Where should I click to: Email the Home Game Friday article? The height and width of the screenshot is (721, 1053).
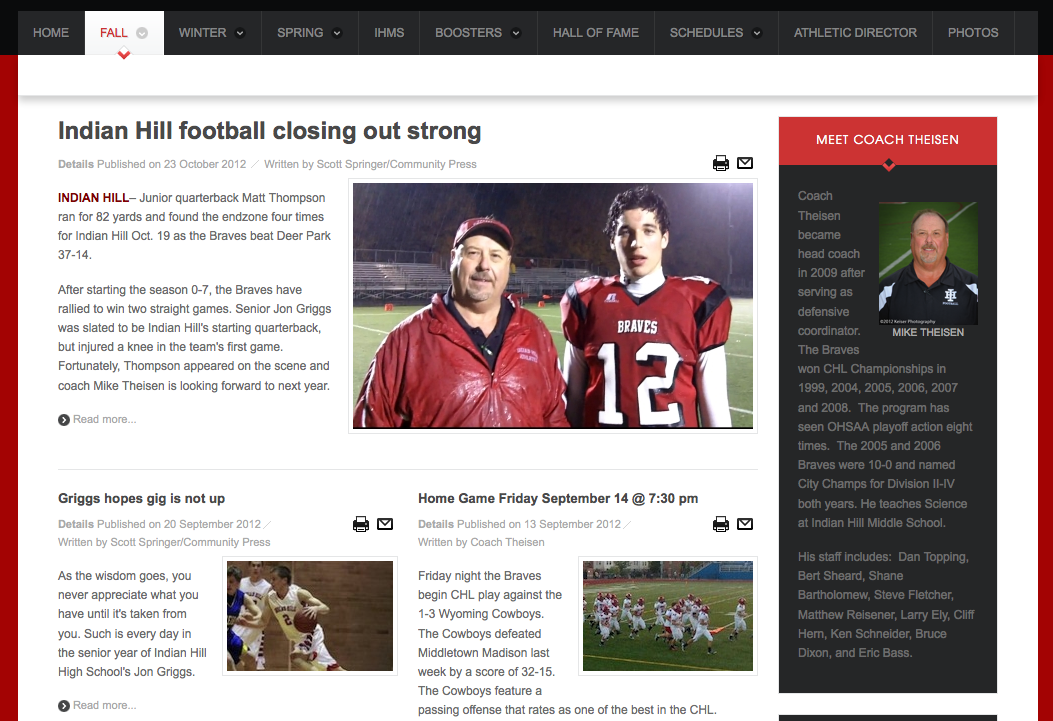point(745,524)
